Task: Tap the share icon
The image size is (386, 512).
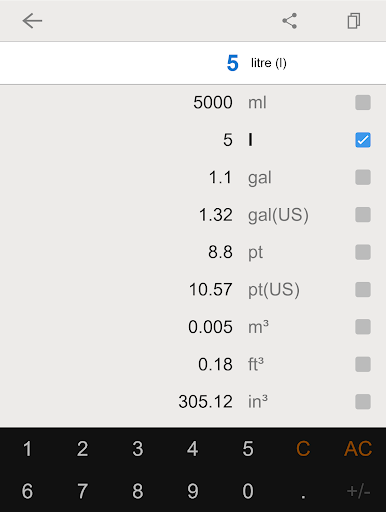Action: [x=289, y=21]
